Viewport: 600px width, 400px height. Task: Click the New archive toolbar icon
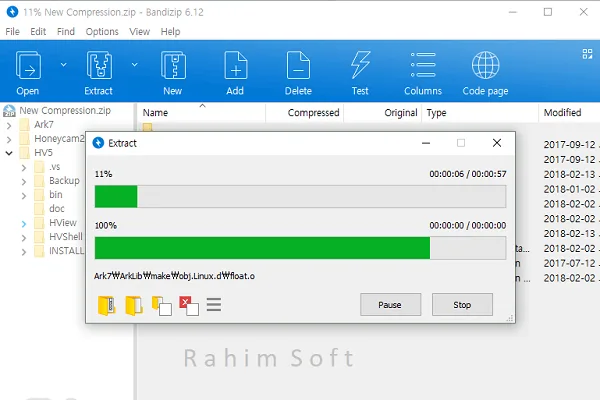point(173,65)
